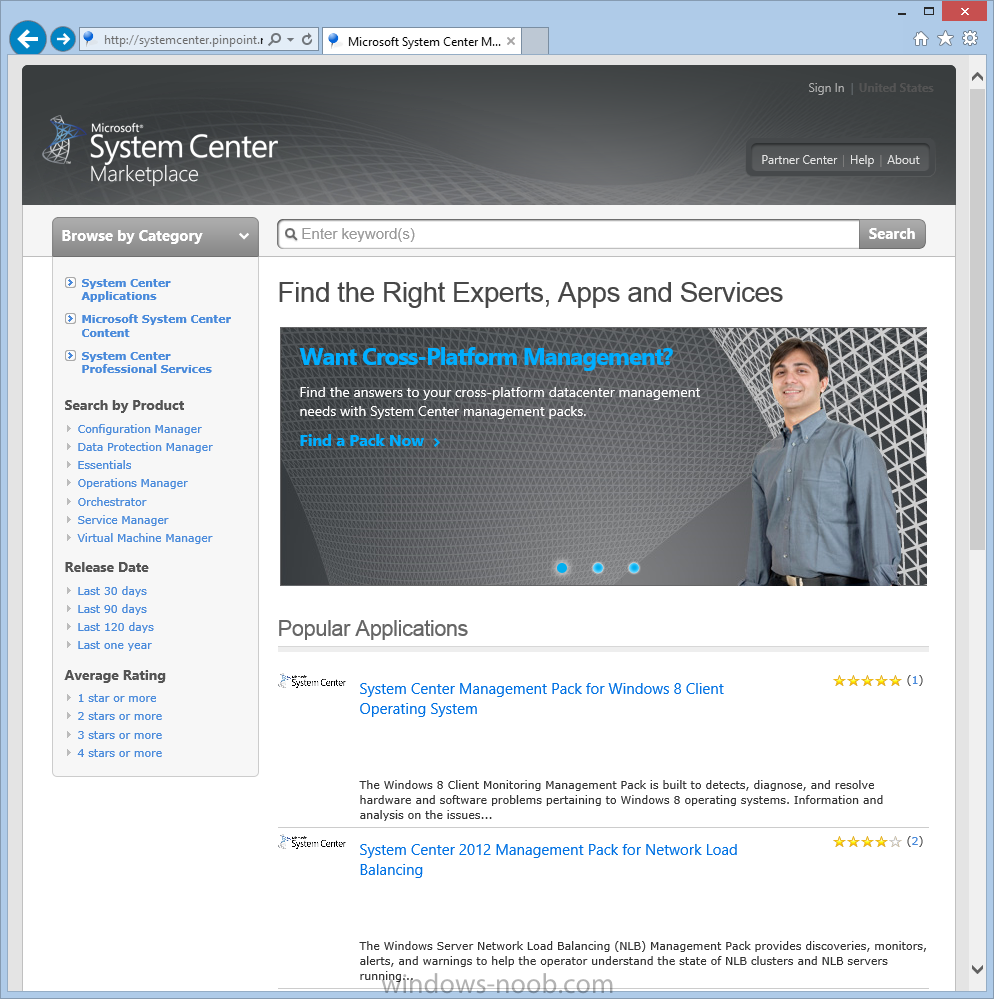Open the Help header link

[861, 160]
